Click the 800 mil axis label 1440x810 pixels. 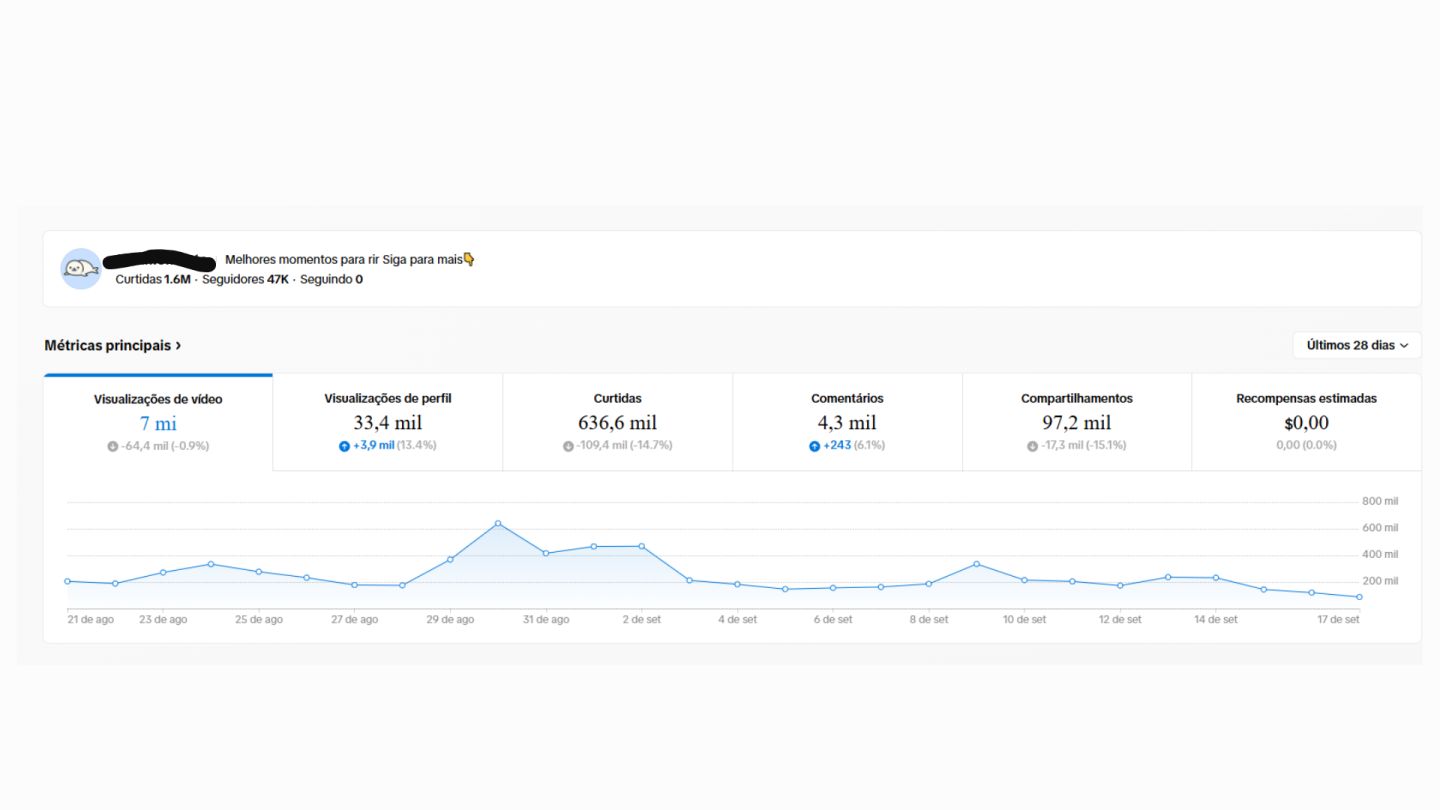pos(1380,501)
